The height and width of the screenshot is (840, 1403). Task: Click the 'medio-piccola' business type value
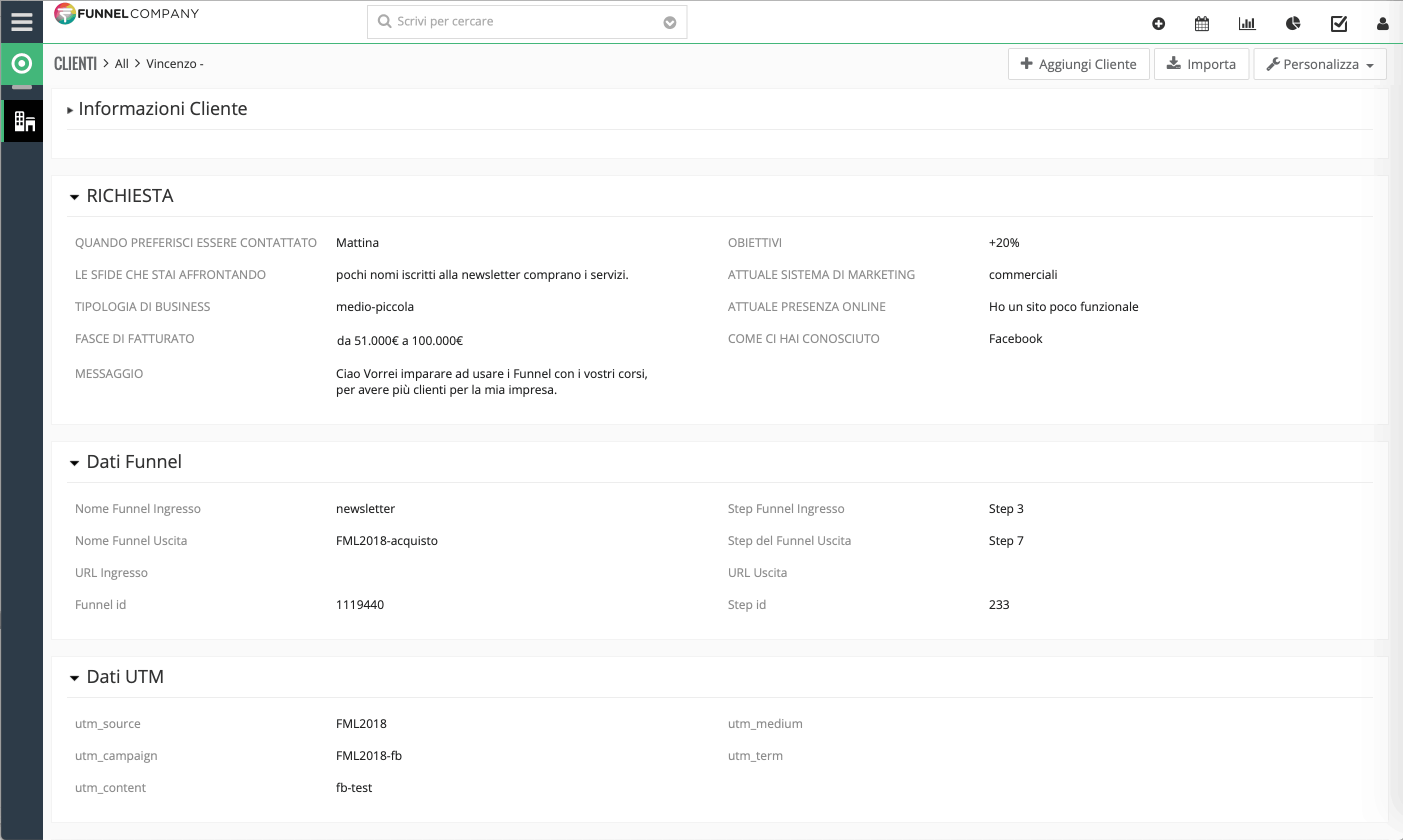click(374, 307)
